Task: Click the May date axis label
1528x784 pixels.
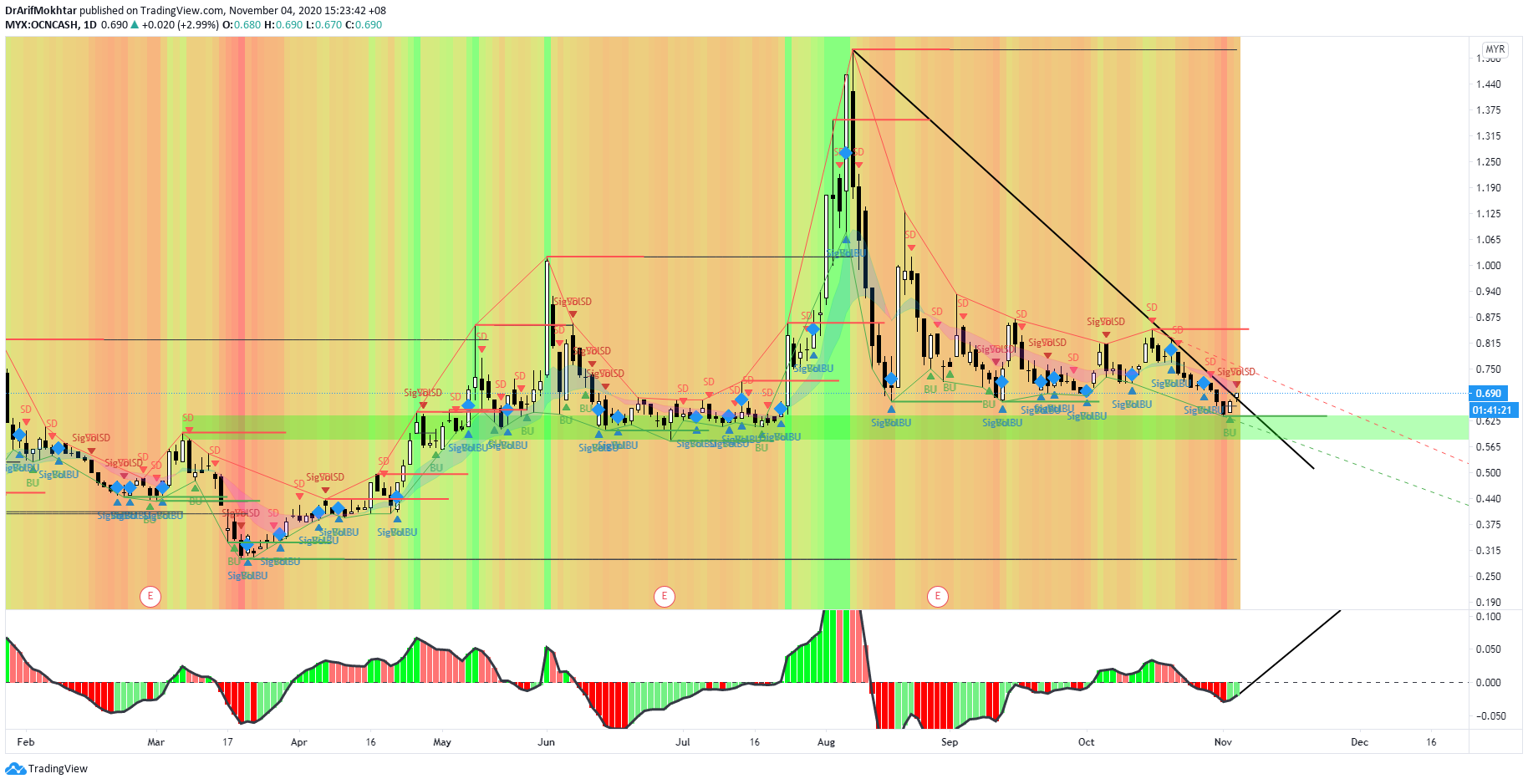Action: click(x=442, y=742)
